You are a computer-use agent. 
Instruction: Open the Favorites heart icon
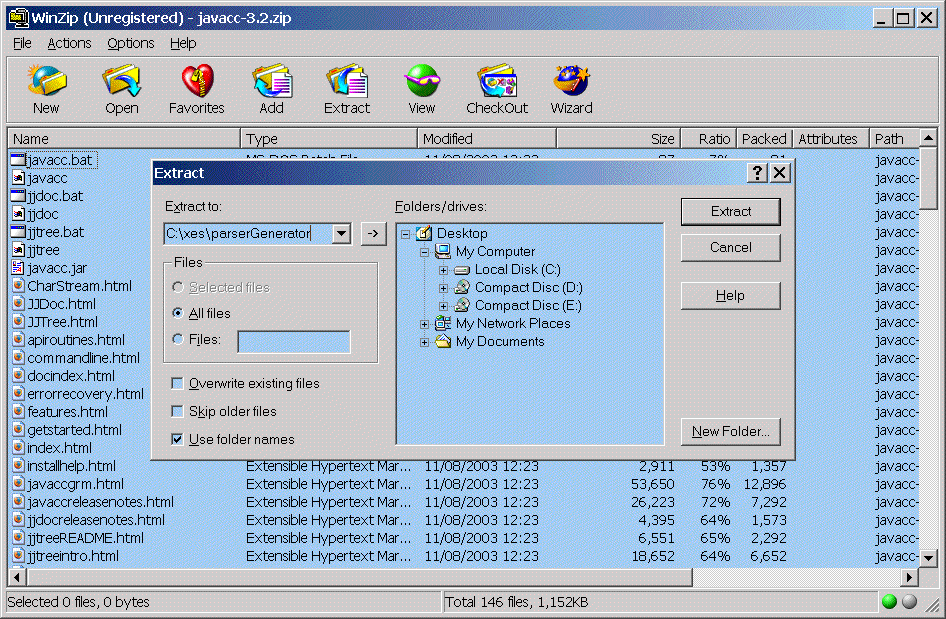click(196, 82)
